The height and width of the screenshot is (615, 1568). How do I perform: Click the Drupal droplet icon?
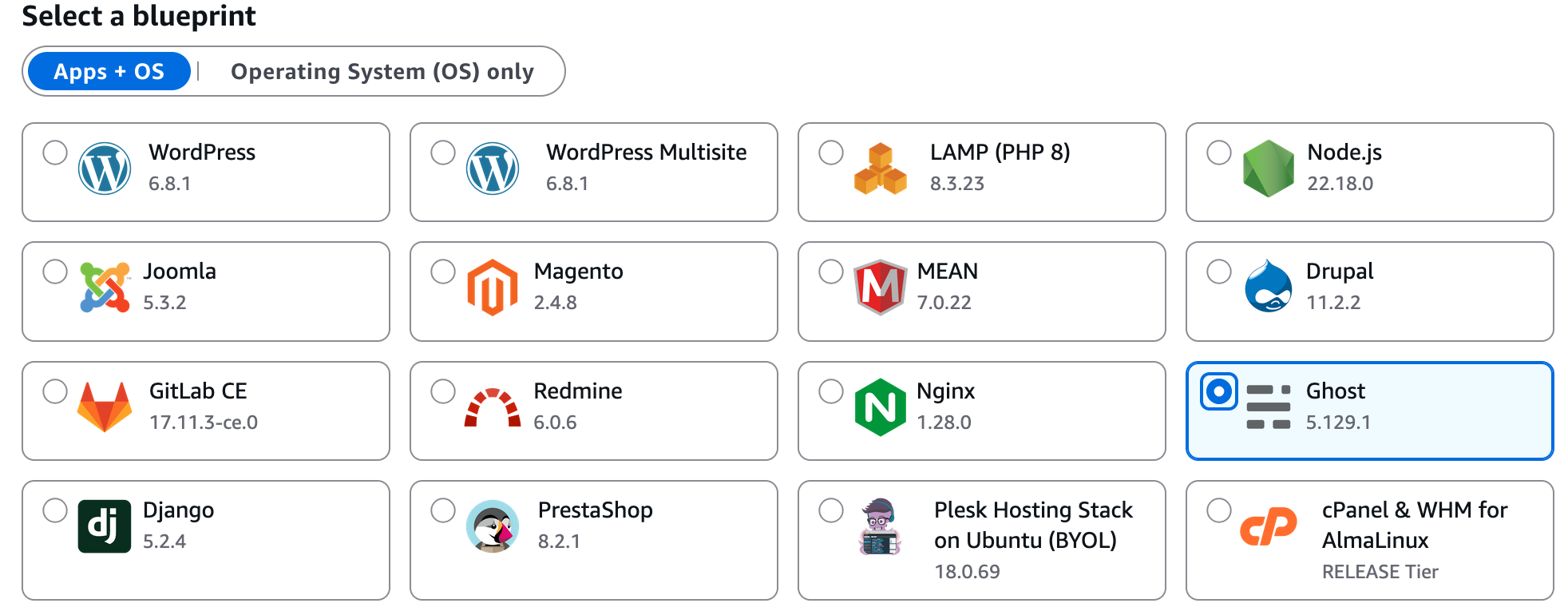tap(1268, 287)
